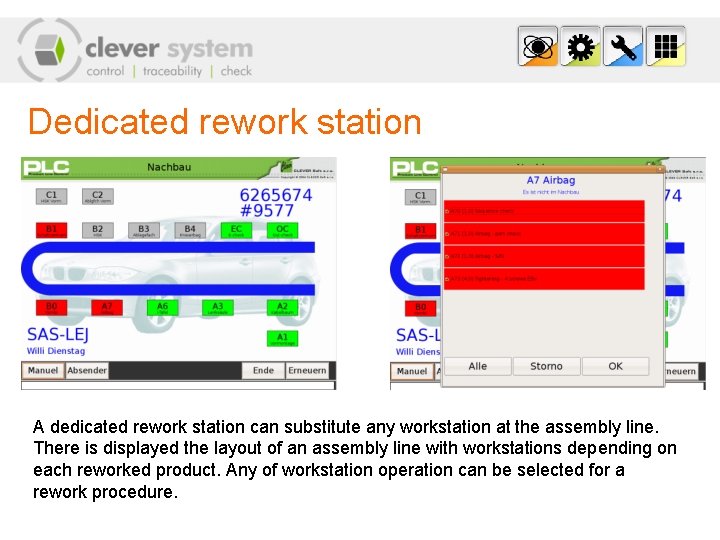The height and width of the screenshot is (540, 720).
Task: Click 'Willi Dienstag' user name in left screen
Action: 56,351
